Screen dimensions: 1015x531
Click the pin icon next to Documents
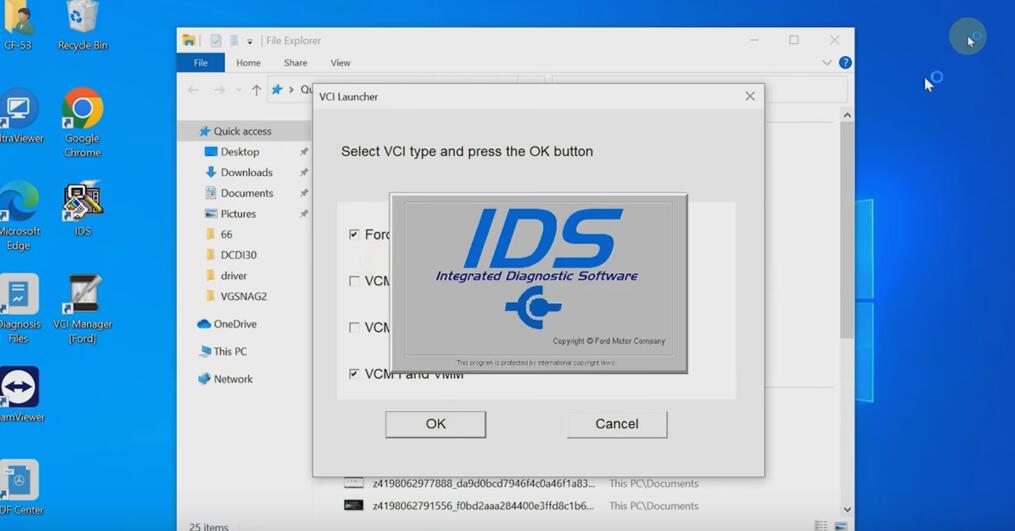(x=304, y=193)
